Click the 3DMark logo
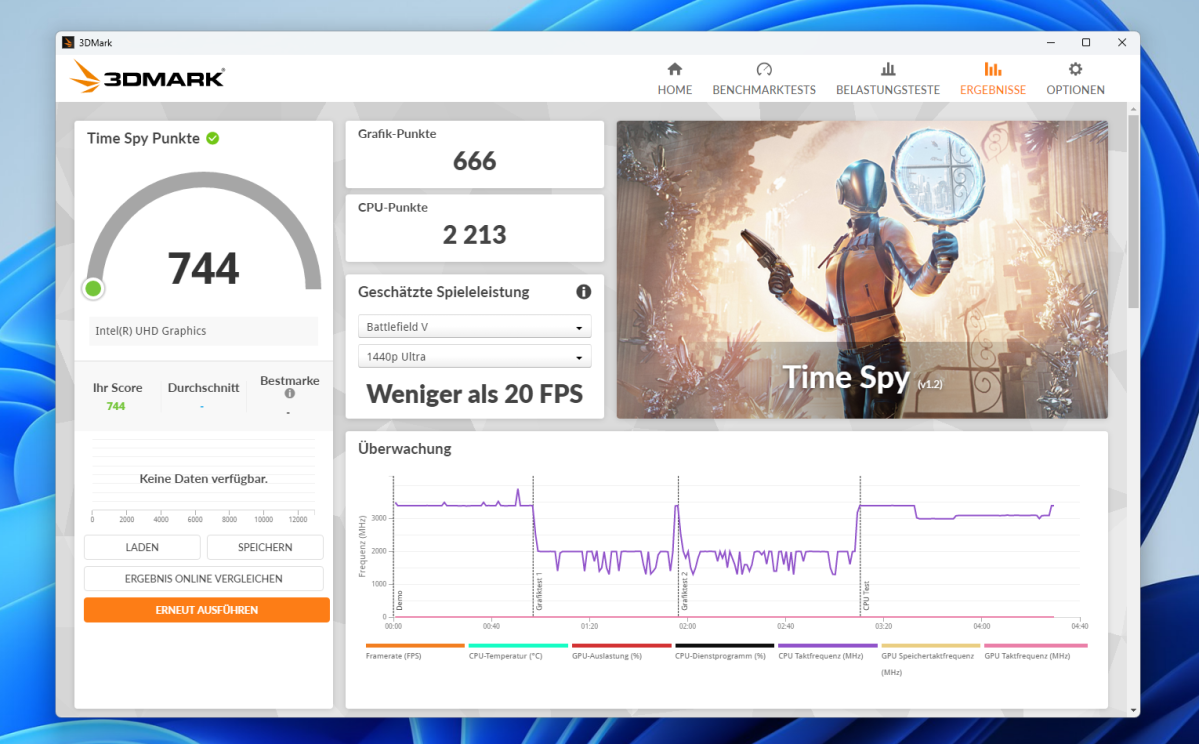The width and height of the screenshot is (1199, 744). (147, 77)
